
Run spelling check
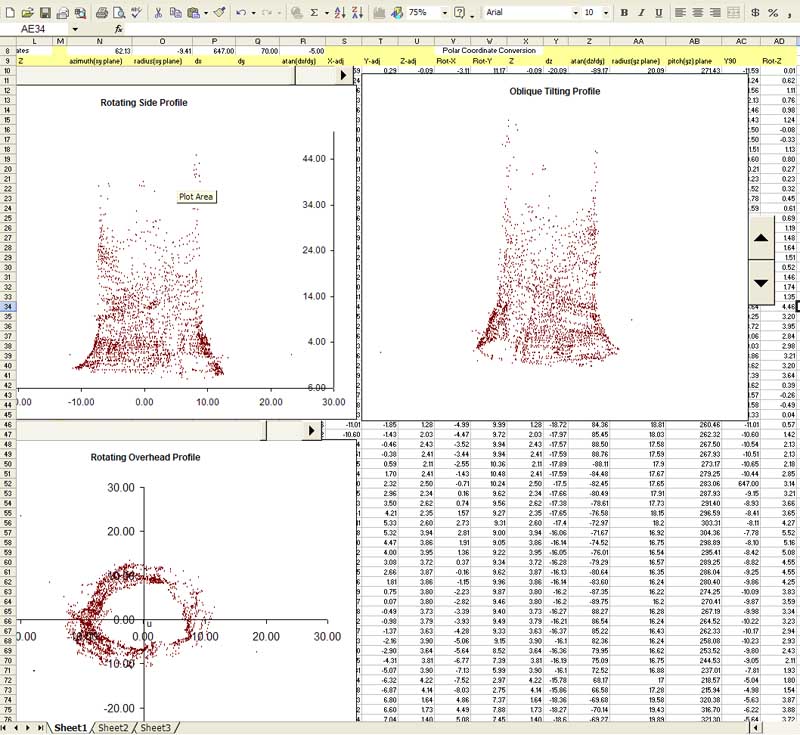tap(136, 13)
